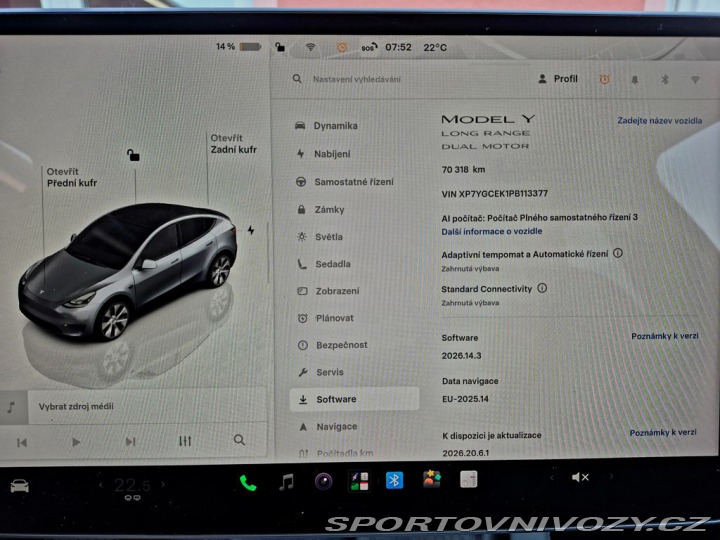Tap the Wi-Fi icon in settings header

point(695,80)
